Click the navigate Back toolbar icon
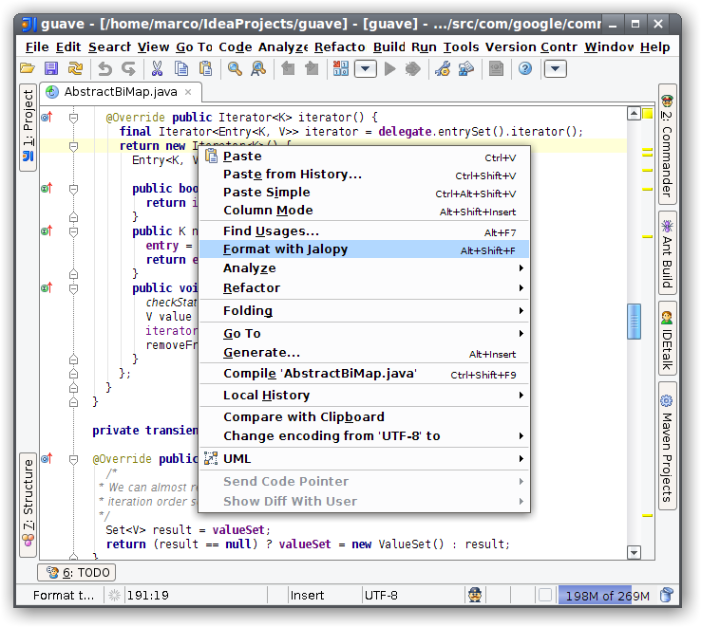Viewport: 701px width, 627px height. point(288,68)
